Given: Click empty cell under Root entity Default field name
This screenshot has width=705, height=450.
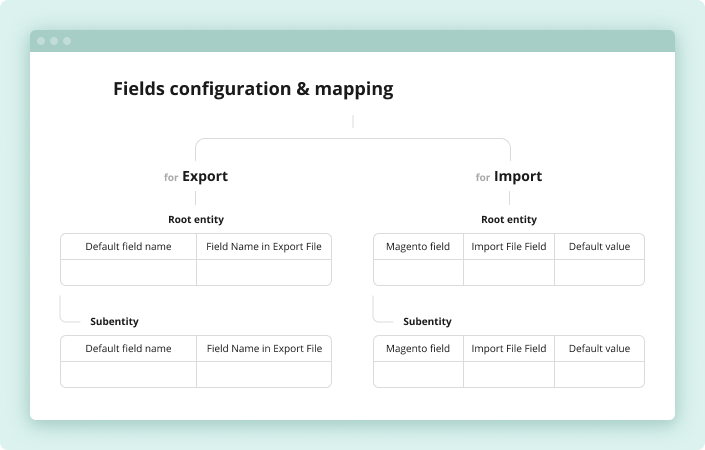Looking at the screenshot, I should (x=128, y=272).
